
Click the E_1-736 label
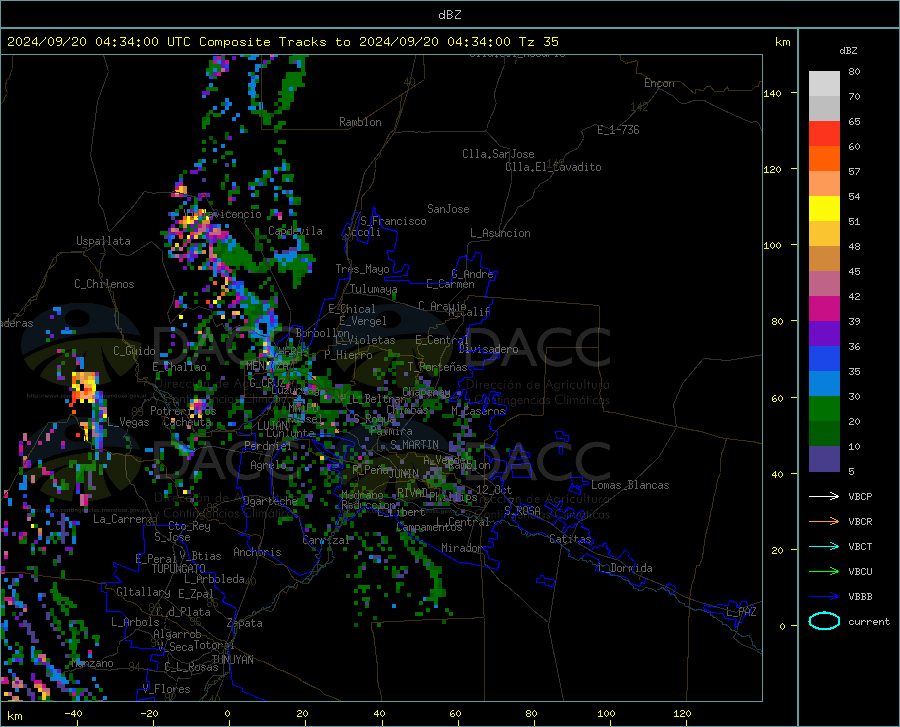[618, 130]
